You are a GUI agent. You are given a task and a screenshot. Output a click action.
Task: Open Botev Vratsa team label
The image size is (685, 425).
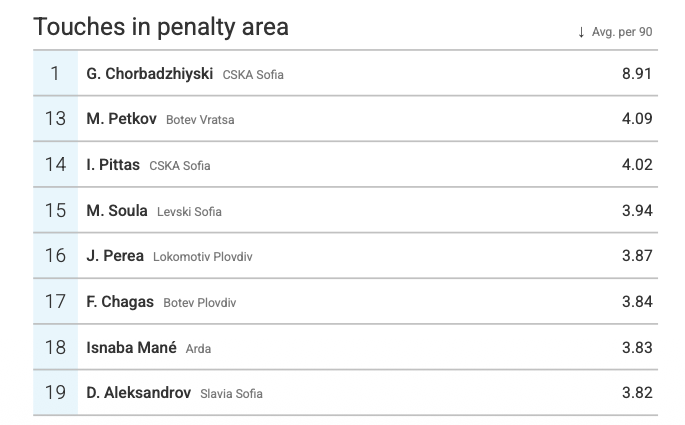(x=200, y=120)
